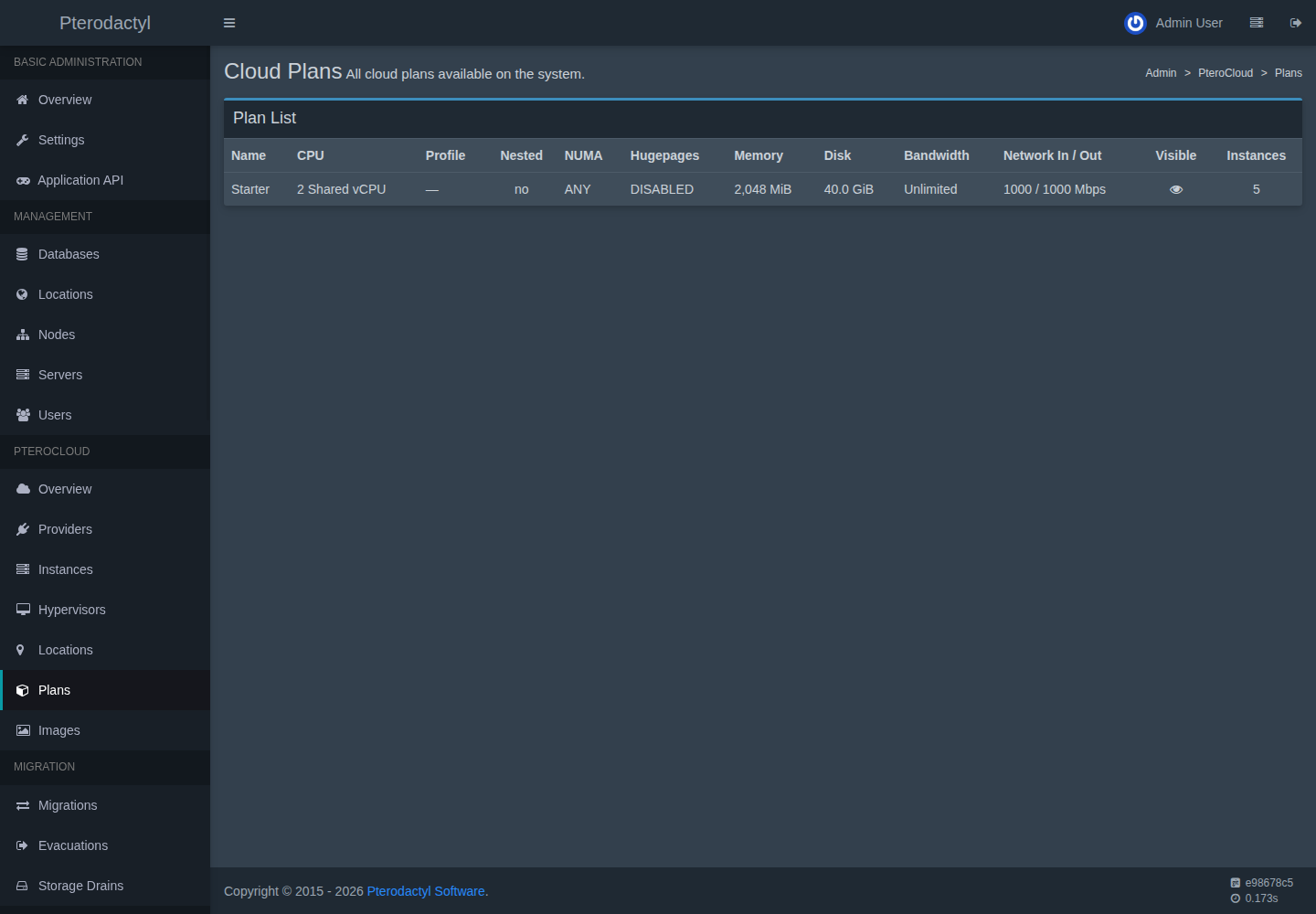Screen dimensions: 1316x914
Task: Open Providers under PteroCloud
Action: coord(105,529)
